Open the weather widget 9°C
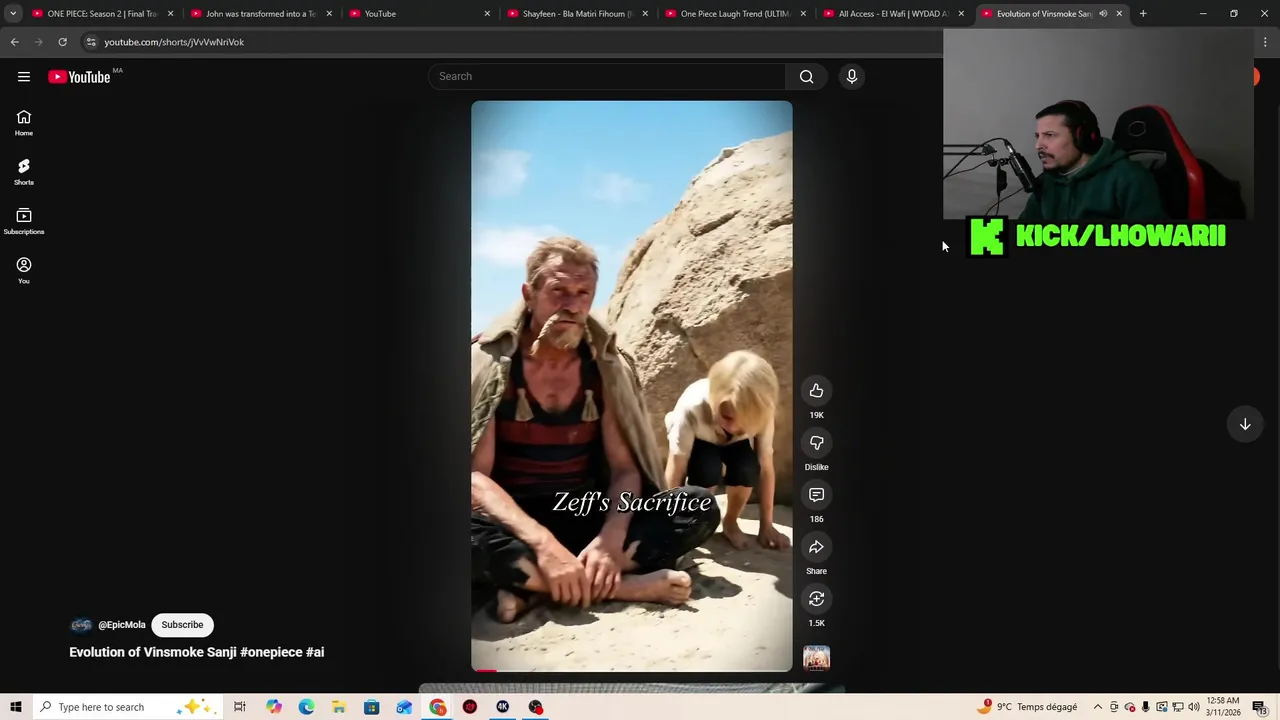The width and height of the screenshot is (1280, 720). (x=1029, y=707)
